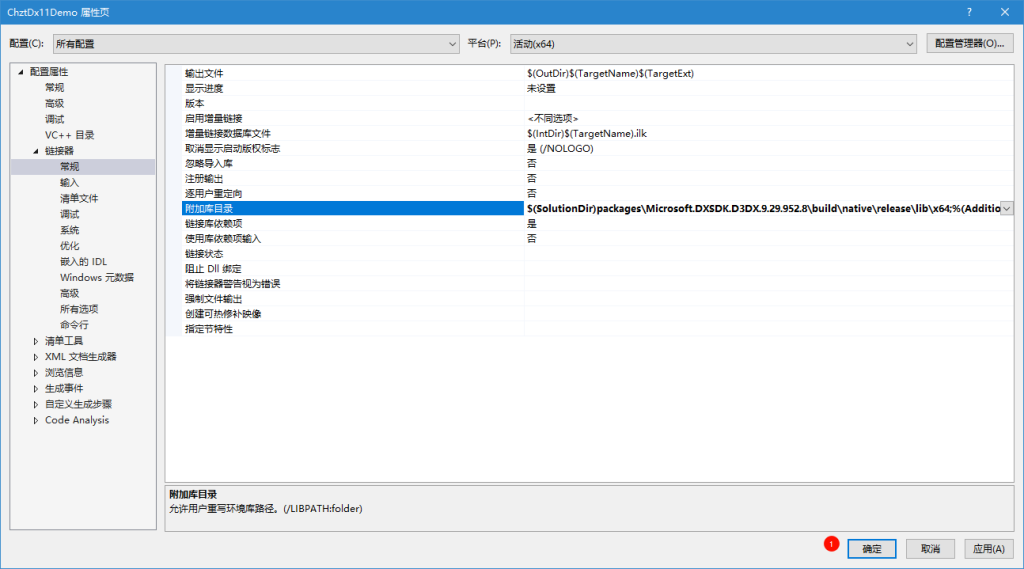Click the 取消 (Cancel) button
Viewport: 1024px width, 569px height.
930,549
